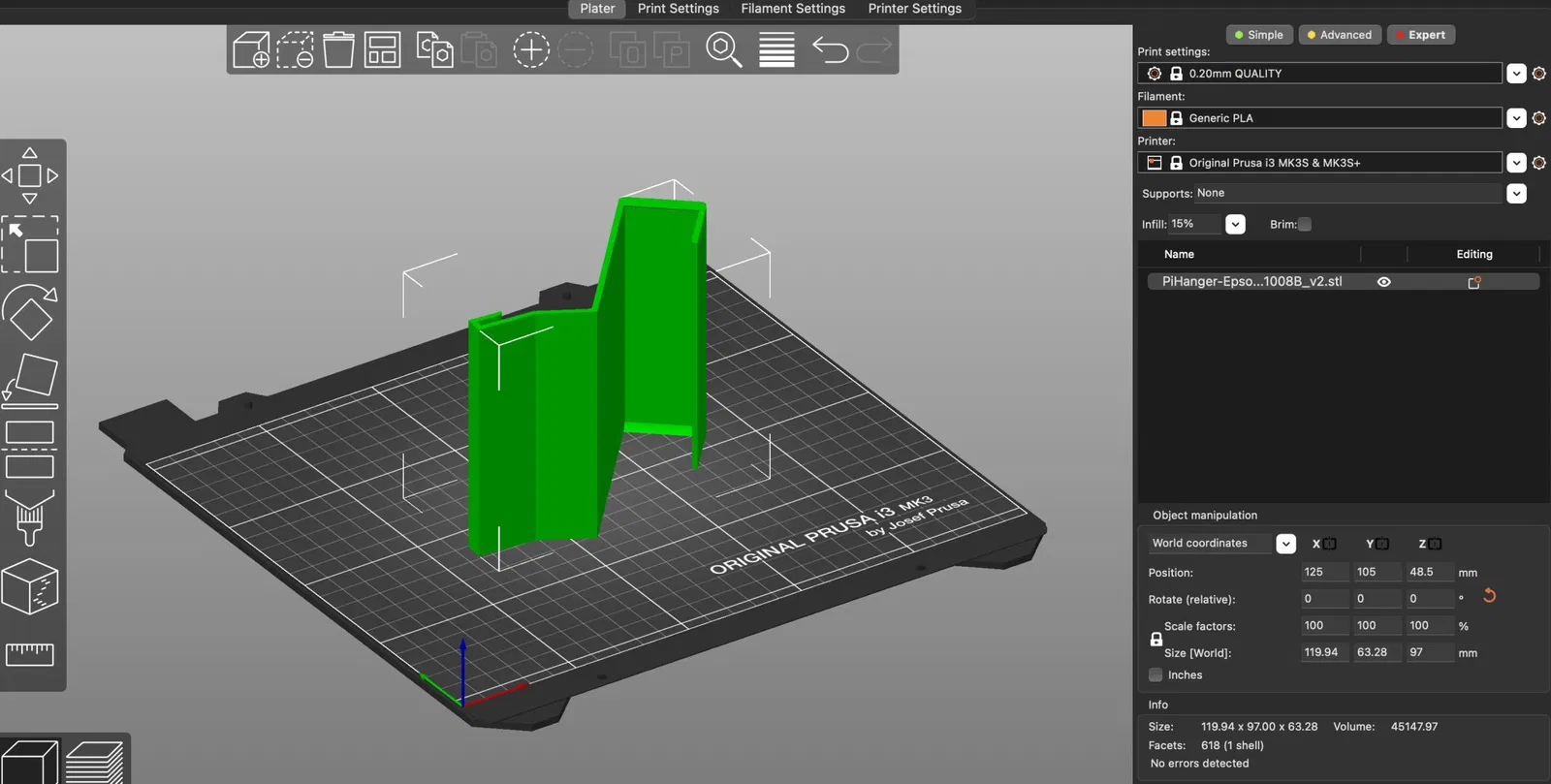Open the Filament Settings tab
Screen dimensions: 1551x784
pyautogui.click(x=793, y=9)
